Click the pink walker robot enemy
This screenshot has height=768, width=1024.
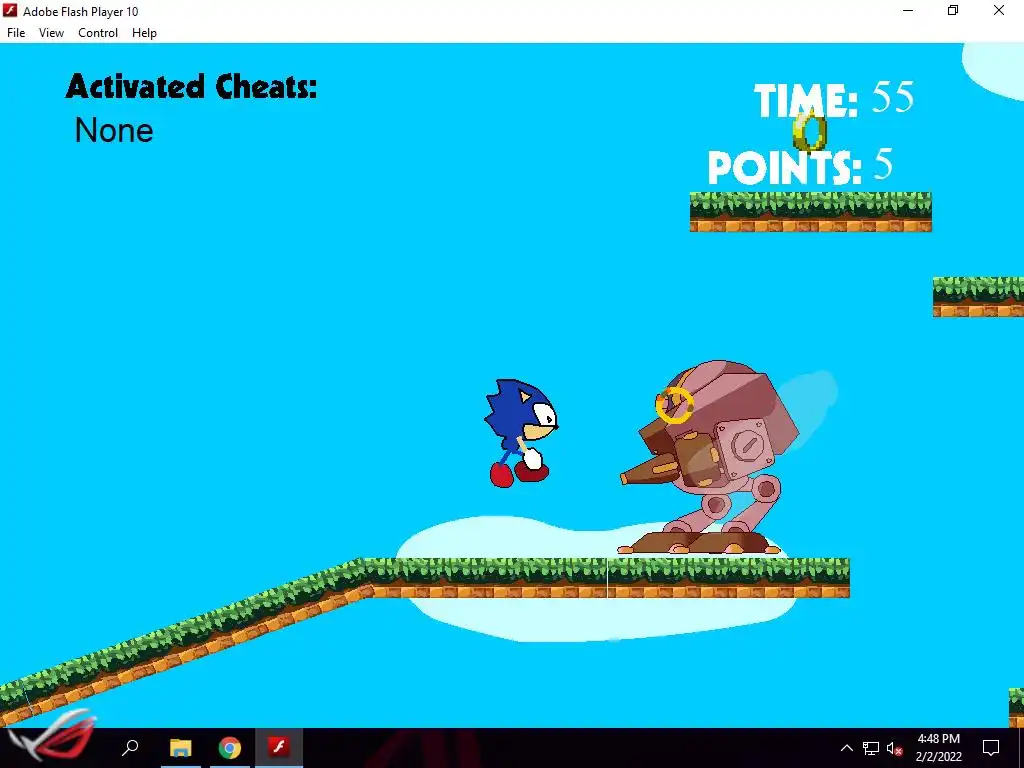click(709, 457)
